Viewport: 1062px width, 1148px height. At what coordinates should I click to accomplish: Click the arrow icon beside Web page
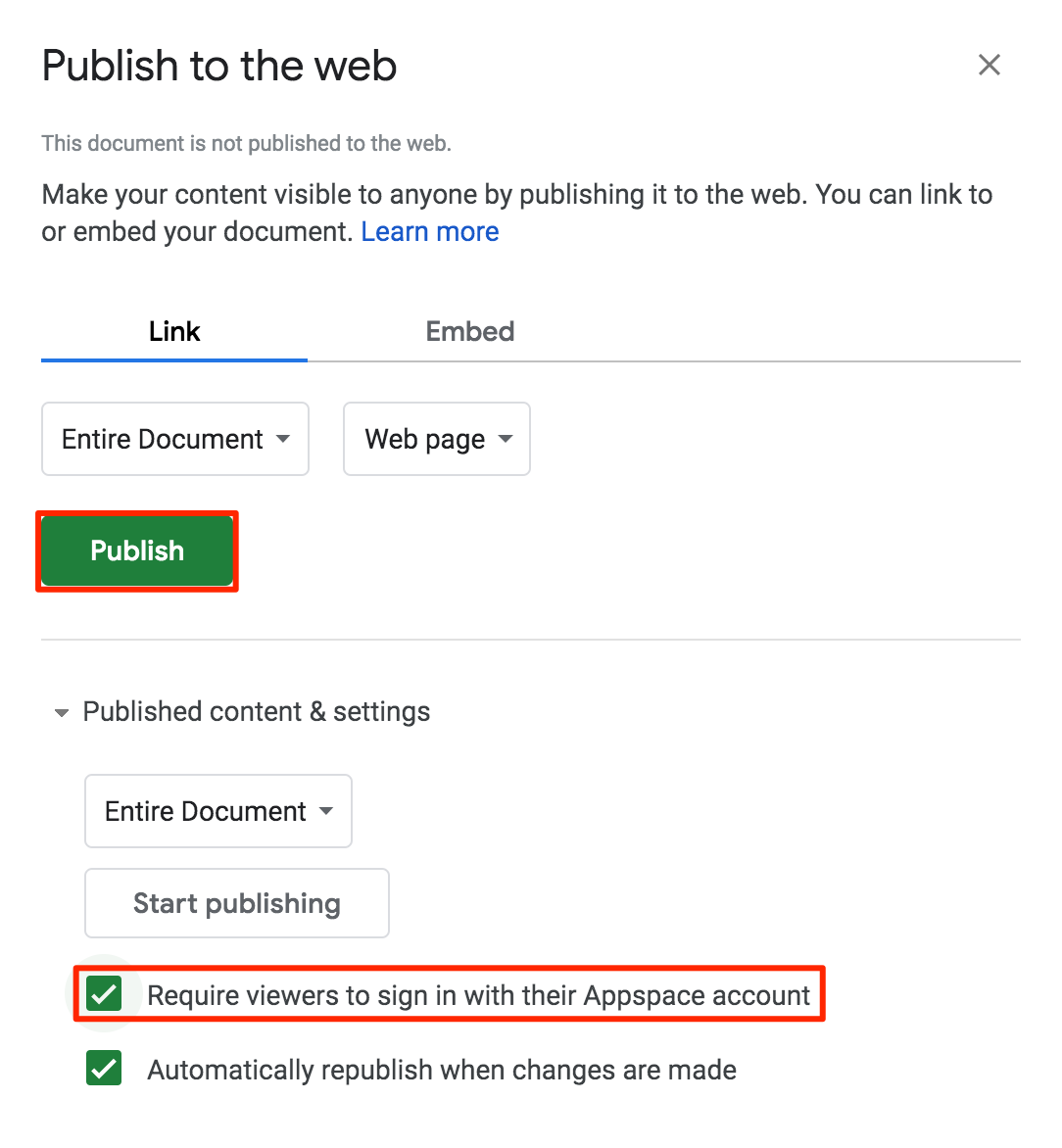point(506,439)
